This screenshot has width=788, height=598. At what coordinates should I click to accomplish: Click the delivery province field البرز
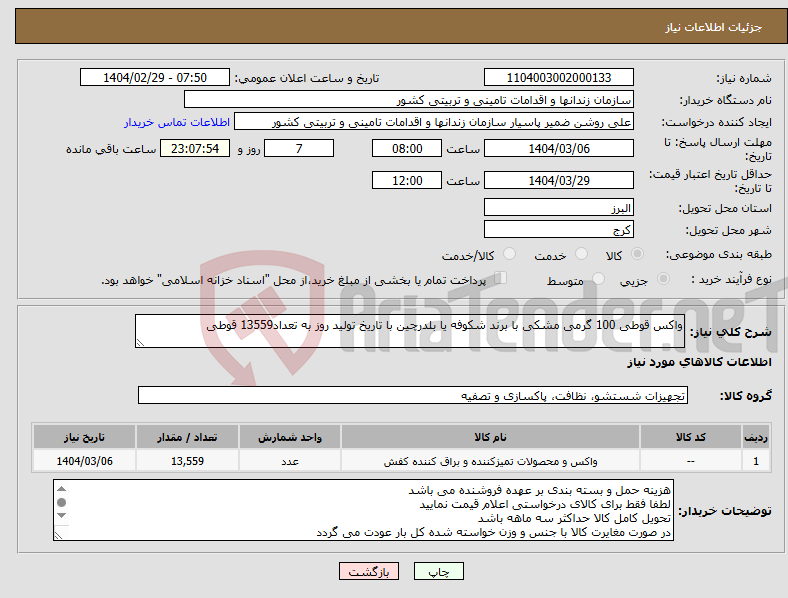click(559, 207)
